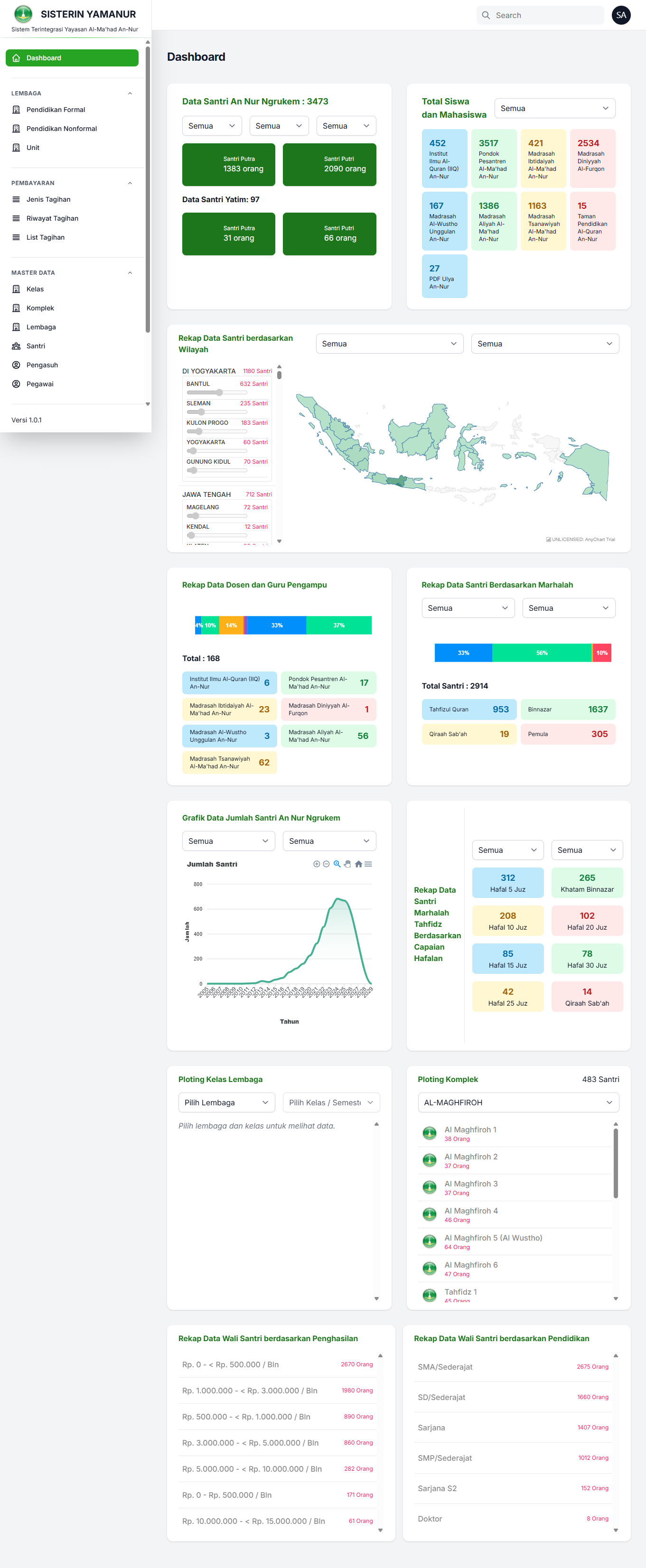The width and height of the screenshot is (646, 1568).
Task: Click the Hafal 5 Juz card
Action: 507,883
